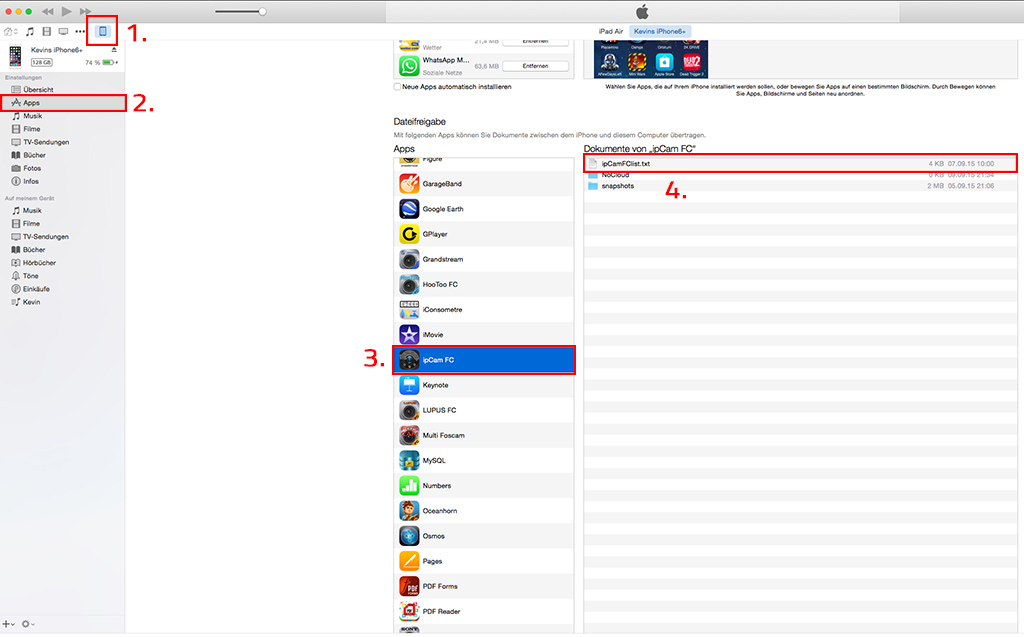Switch to Movies library icon in toolbar
The width and height of the screenshot is (1024, 637).
tap(46, 31)
